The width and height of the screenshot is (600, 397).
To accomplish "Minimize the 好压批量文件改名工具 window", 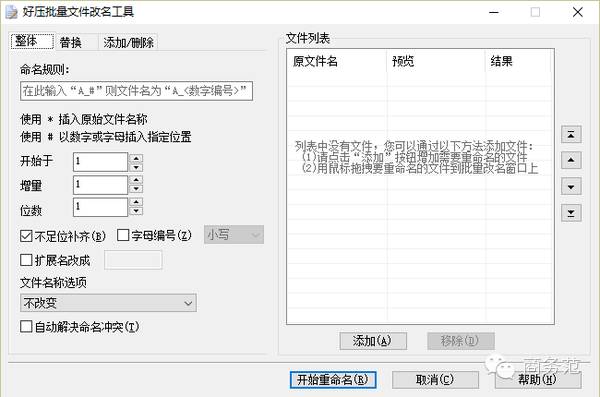I will point(494,12).
